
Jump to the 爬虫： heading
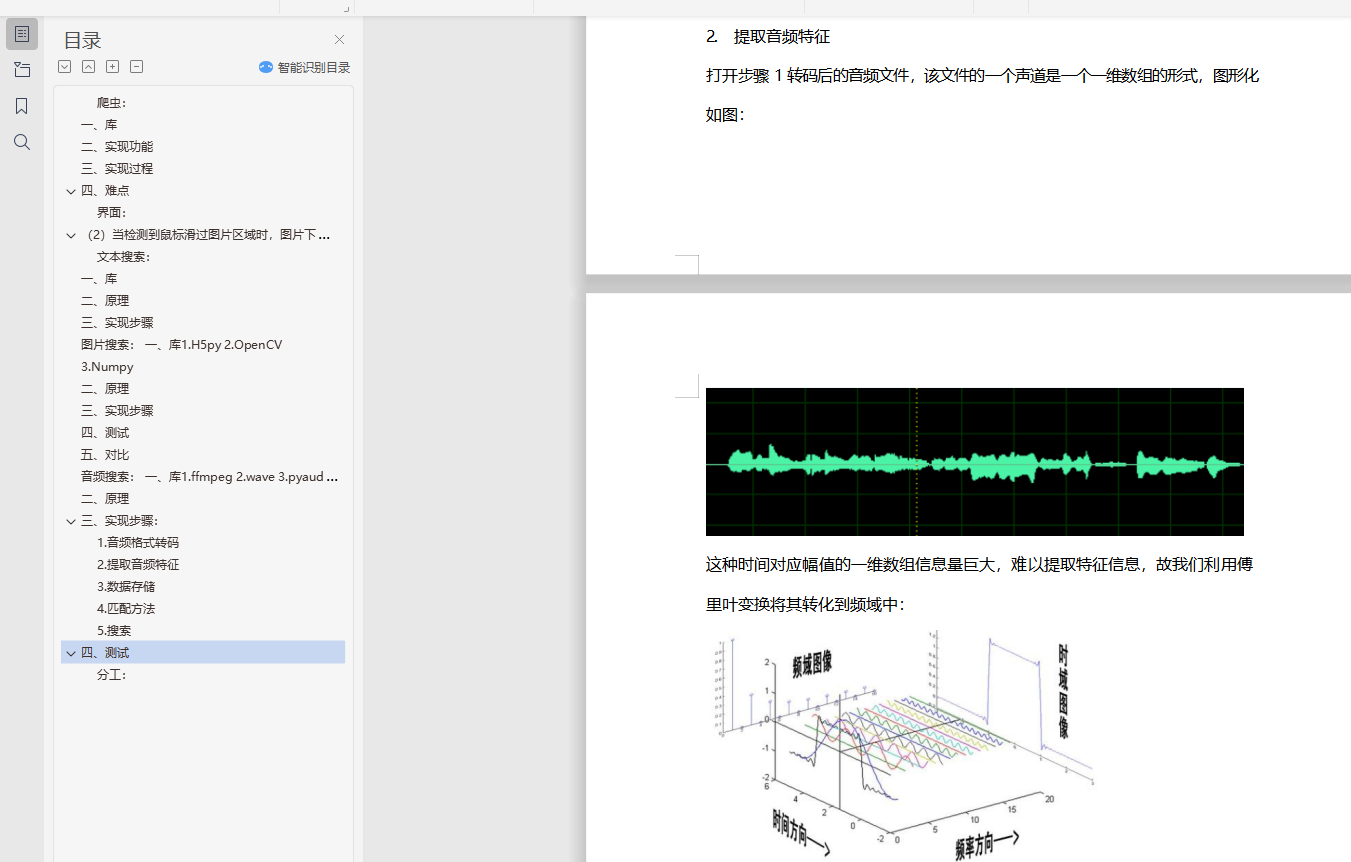(x=112, y=103)
